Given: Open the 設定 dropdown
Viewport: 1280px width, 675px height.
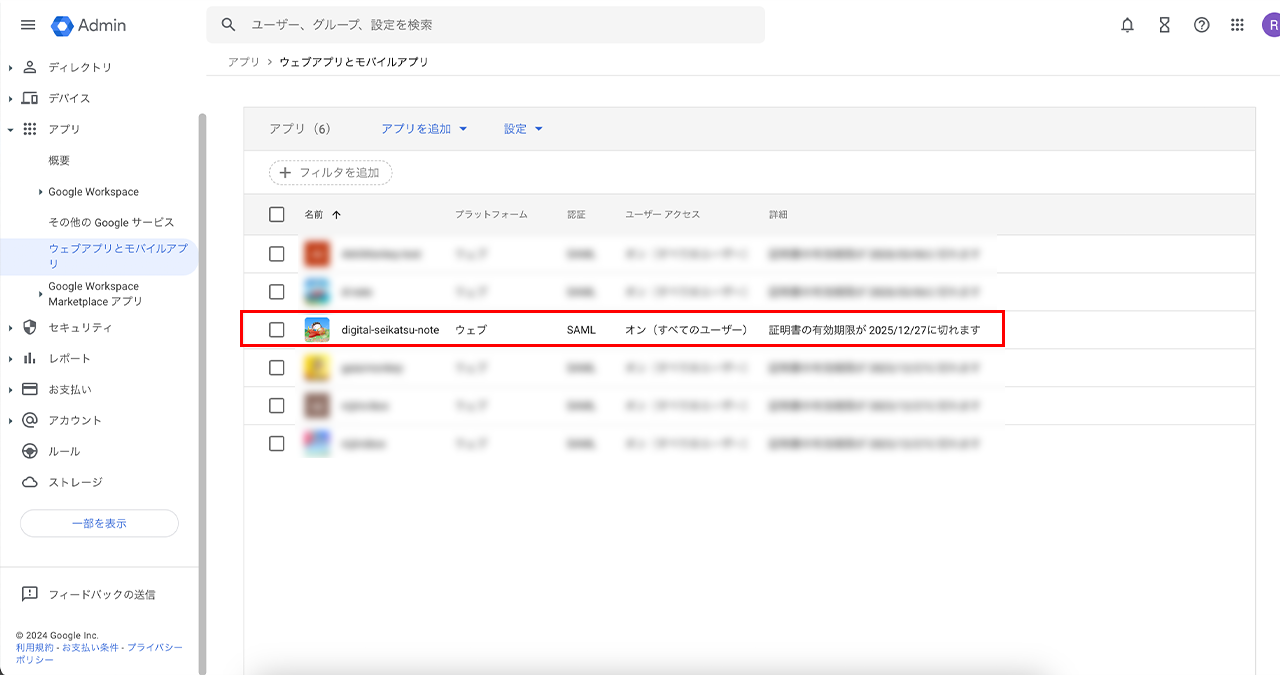Looking at the screenshot, I should (523, 129).
